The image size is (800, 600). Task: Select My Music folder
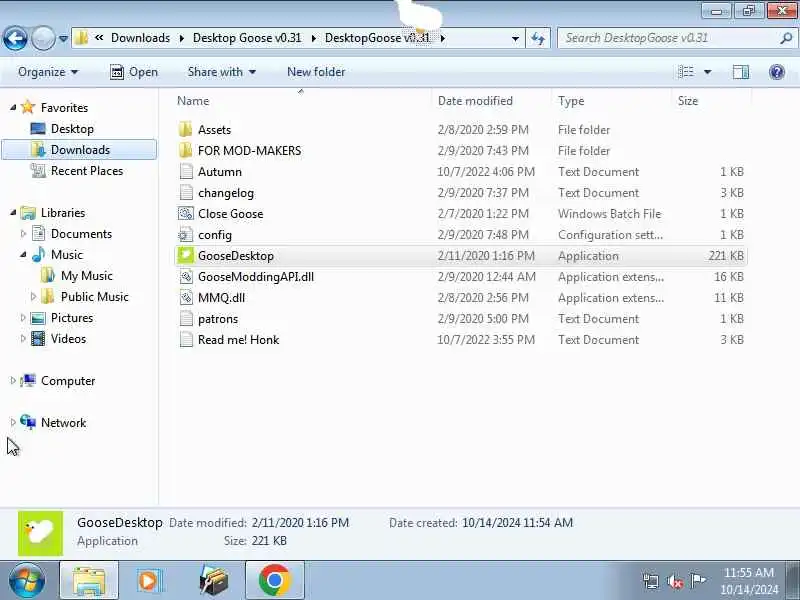tap(86, 276)
